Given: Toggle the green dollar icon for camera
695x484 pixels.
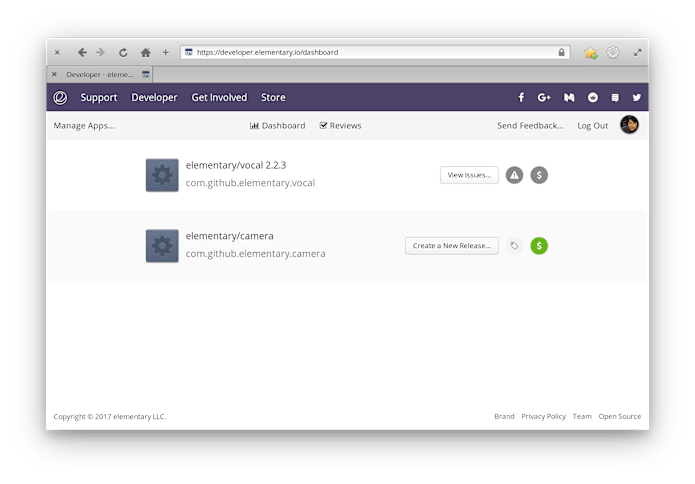Looking at the screenshot, I should tap(539, 245).
